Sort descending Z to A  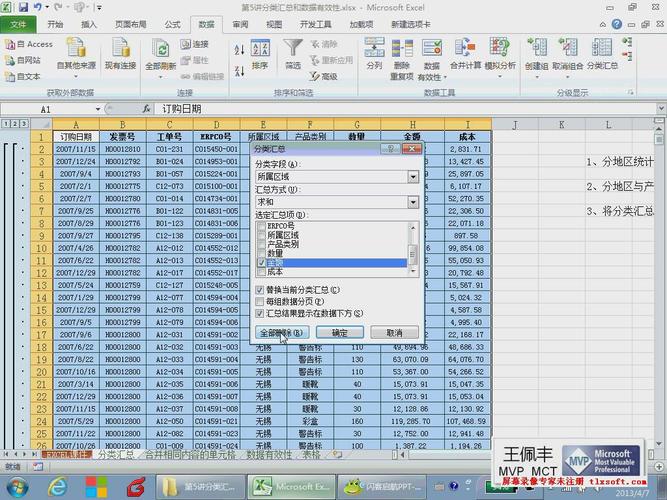click(x=239, y=71)
